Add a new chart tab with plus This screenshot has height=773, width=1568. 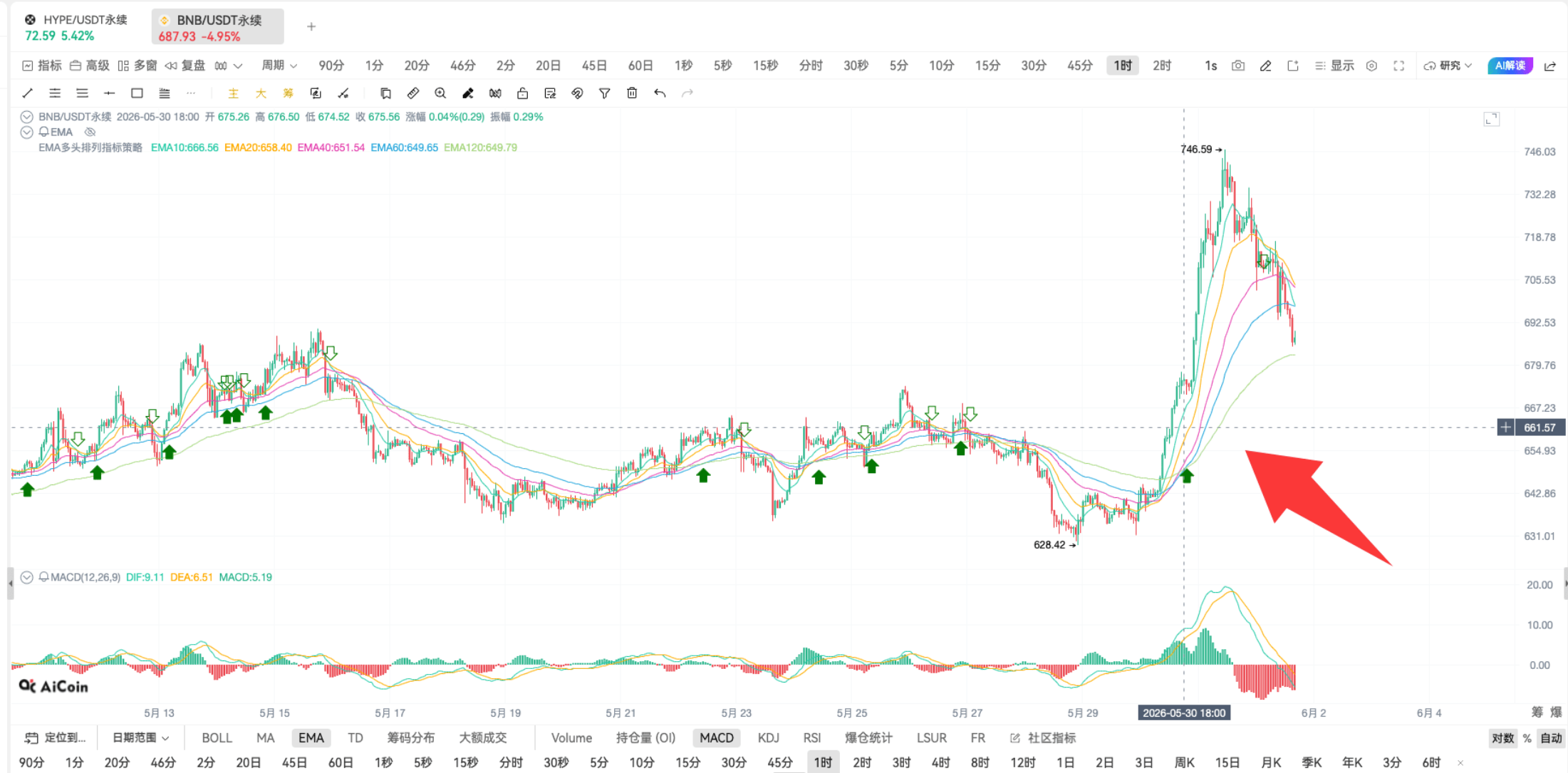[x=311, y=26]
